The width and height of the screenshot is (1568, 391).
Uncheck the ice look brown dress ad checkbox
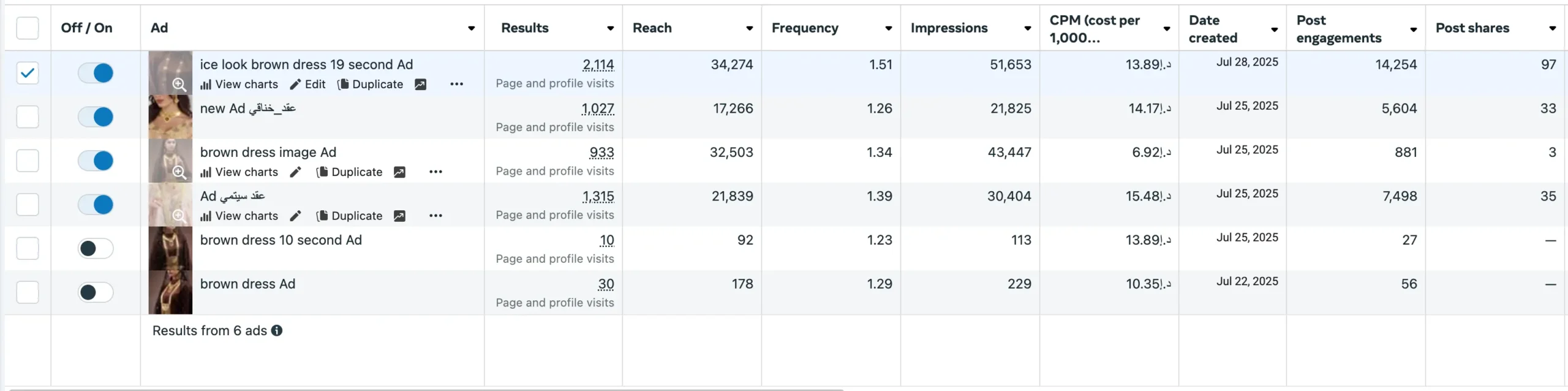pos(28,73)
